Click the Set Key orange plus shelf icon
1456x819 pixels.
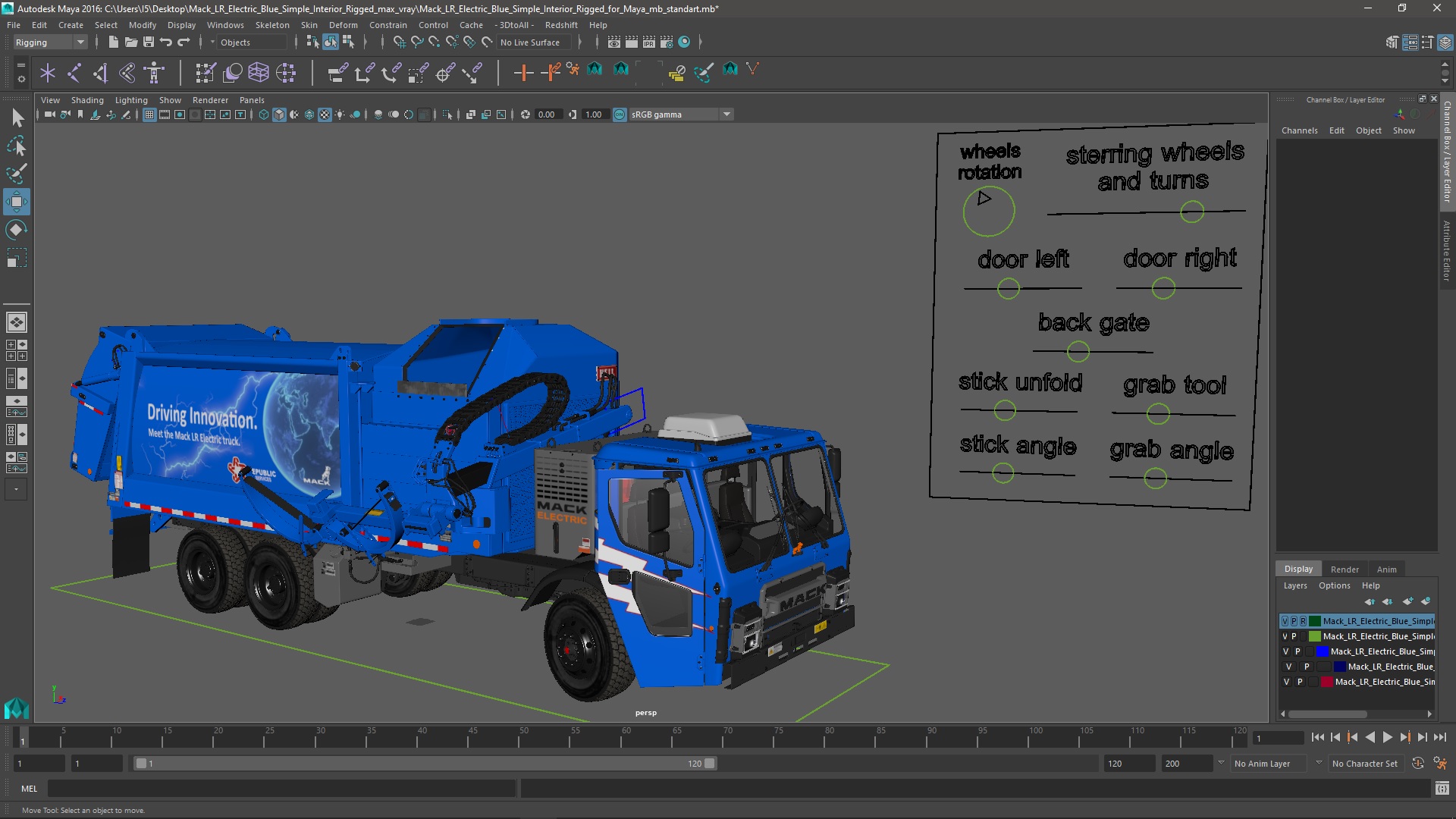click(523, 73)
